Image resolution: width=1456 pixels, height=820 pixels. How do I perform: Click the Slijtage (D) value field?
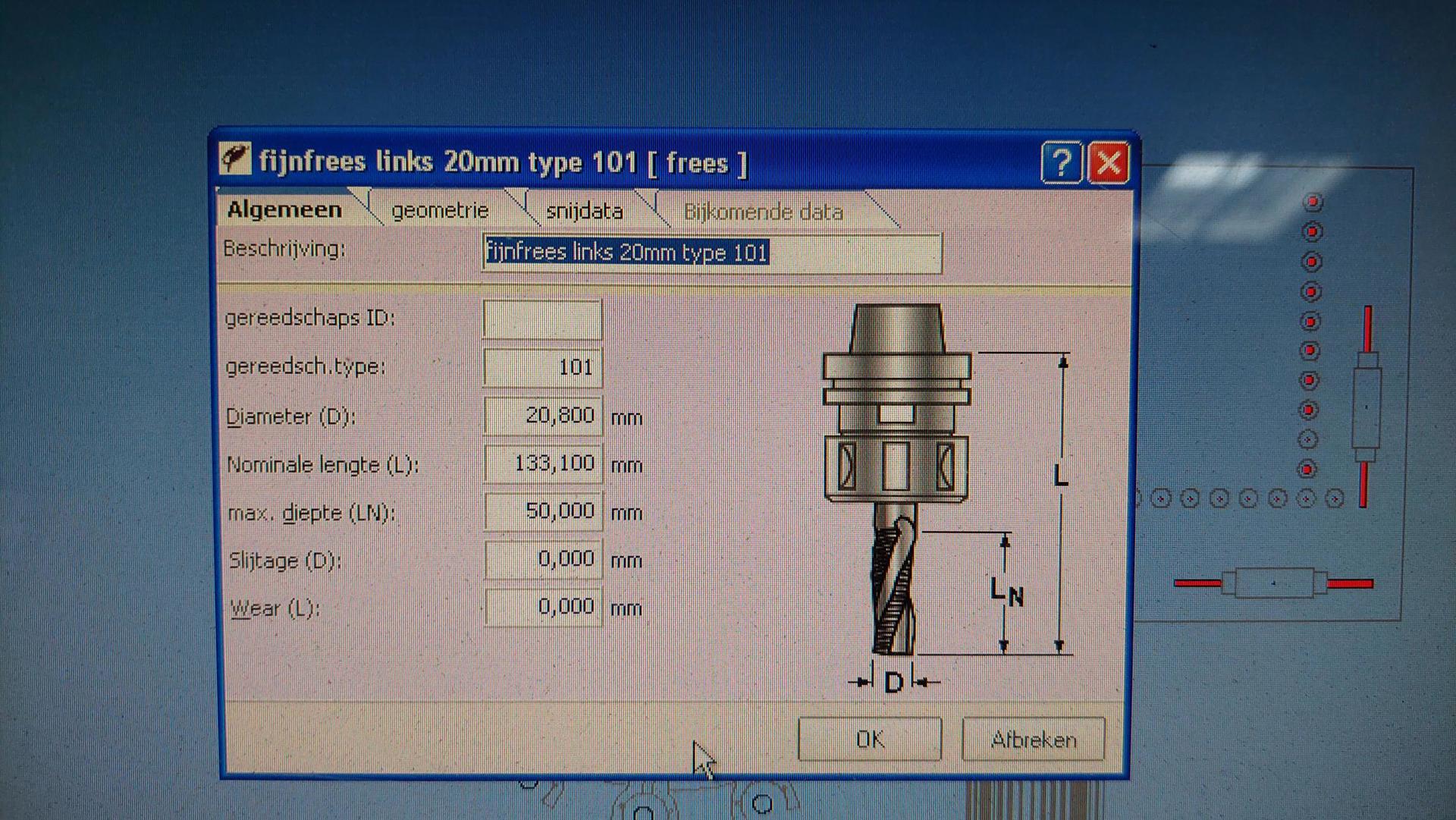pyautogui.click(x=542, y=560)
